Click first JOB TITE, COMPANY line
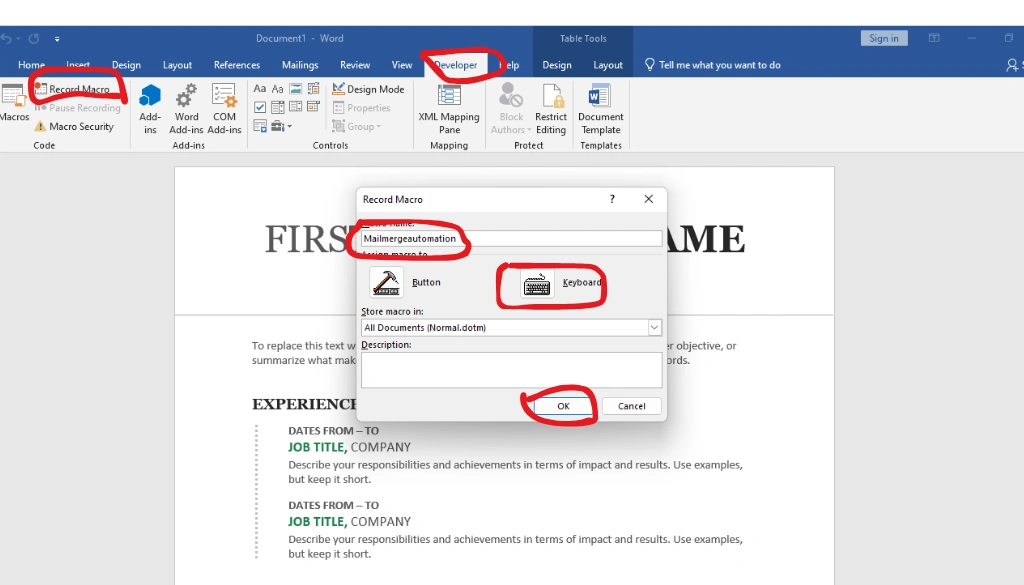 tap(349, 447)
